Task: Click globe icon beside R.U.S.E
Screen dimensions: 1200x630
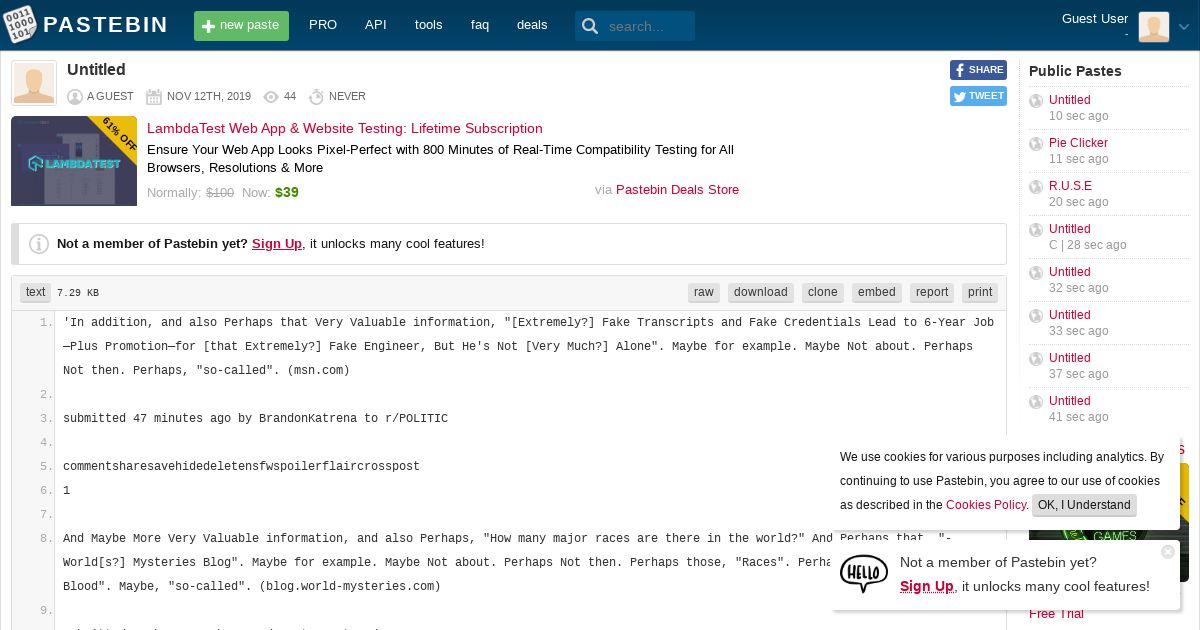Action: [1036, 187]
